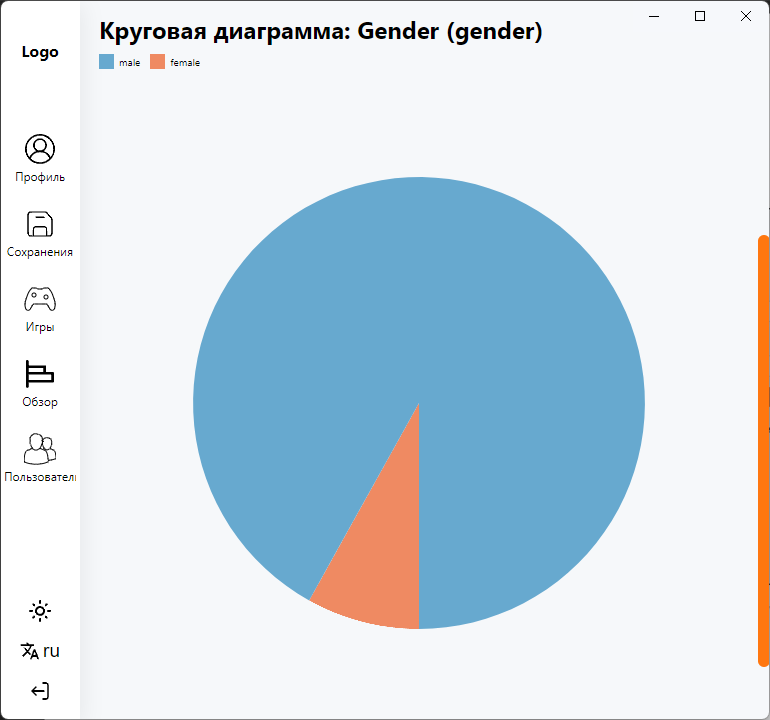Open the Профиль user icon

(40, 149)
